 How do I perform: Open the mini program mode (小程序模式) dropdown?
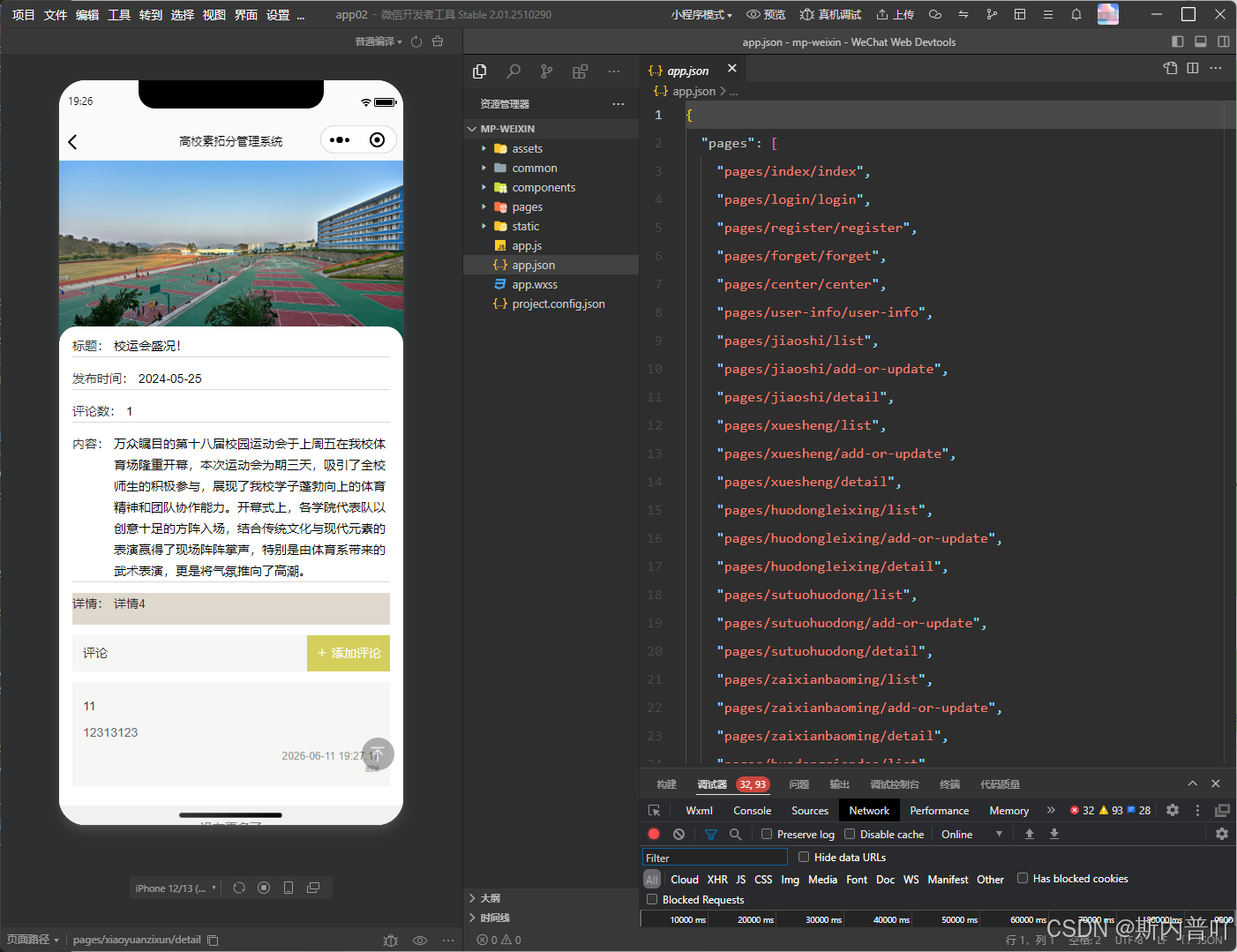point(701,14)
